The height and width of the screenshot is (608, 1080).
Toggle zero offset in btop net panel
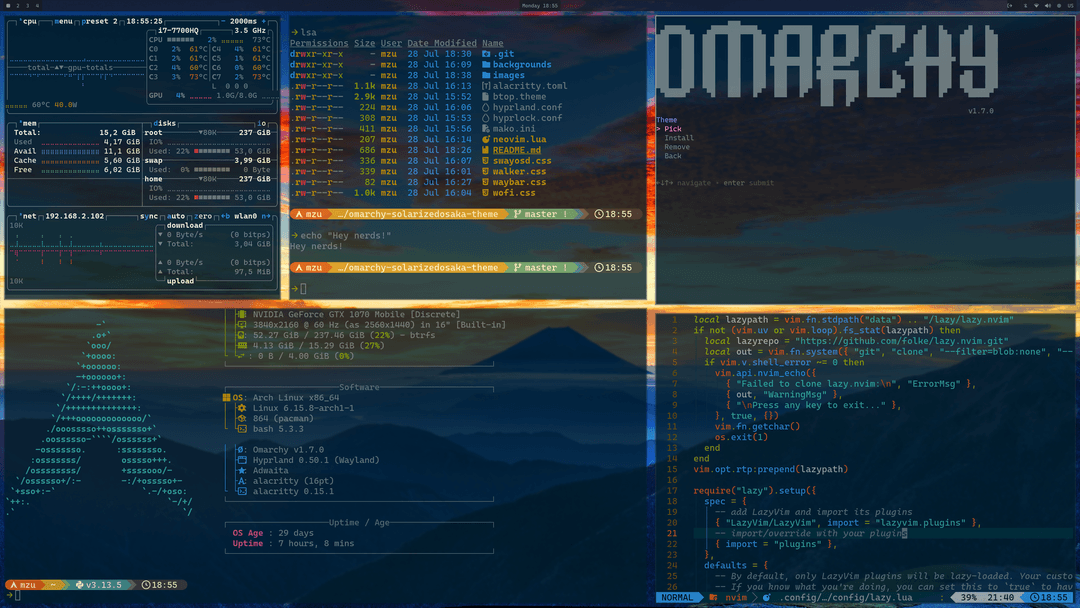203,215
